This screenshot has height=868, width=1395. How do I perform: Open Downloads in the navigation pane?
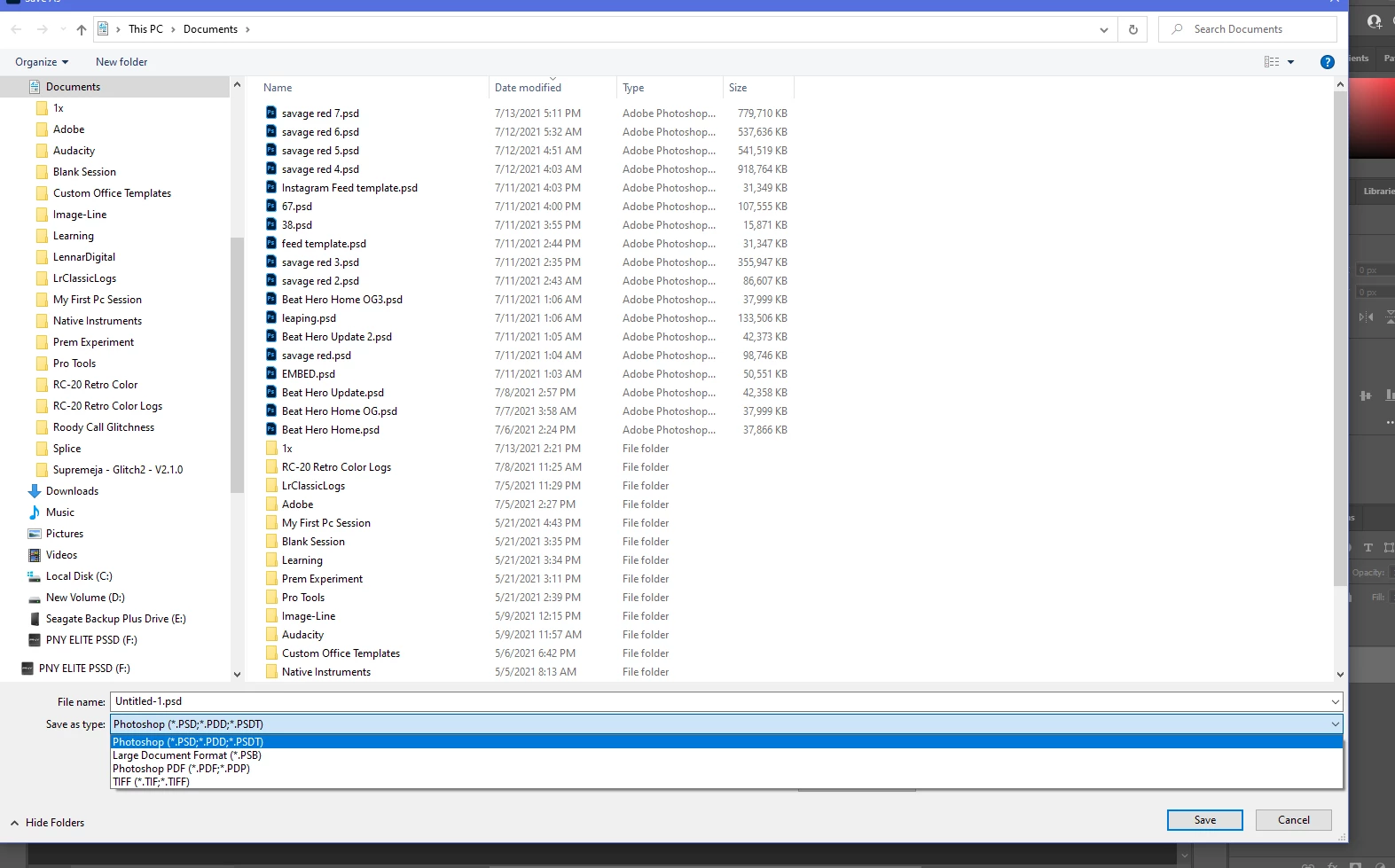click(72, 491)
